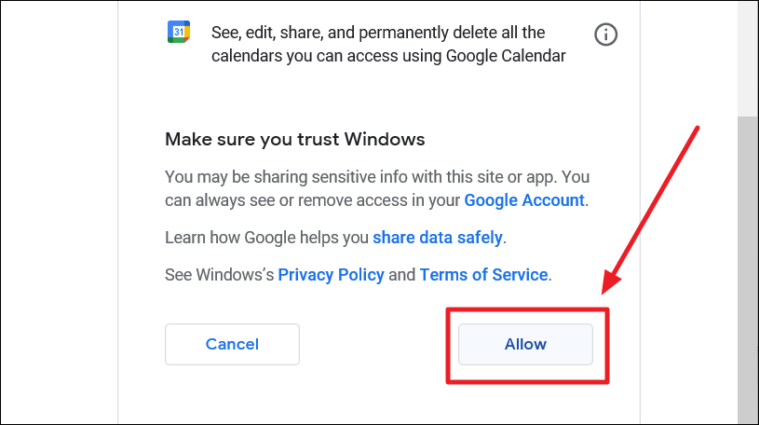Click the red arrow annotation

pyautogui.click(x=650, y=210)
